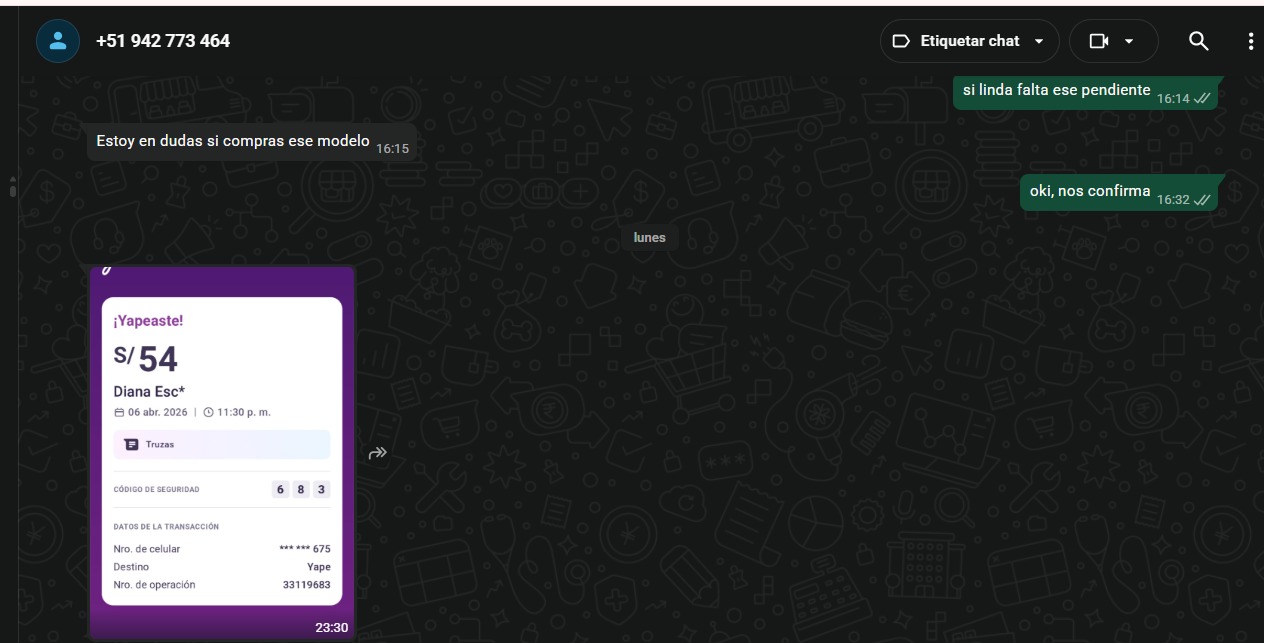Expand the video call options arrow
This screenshot has width=1264, height=643.
[1130, 41]
